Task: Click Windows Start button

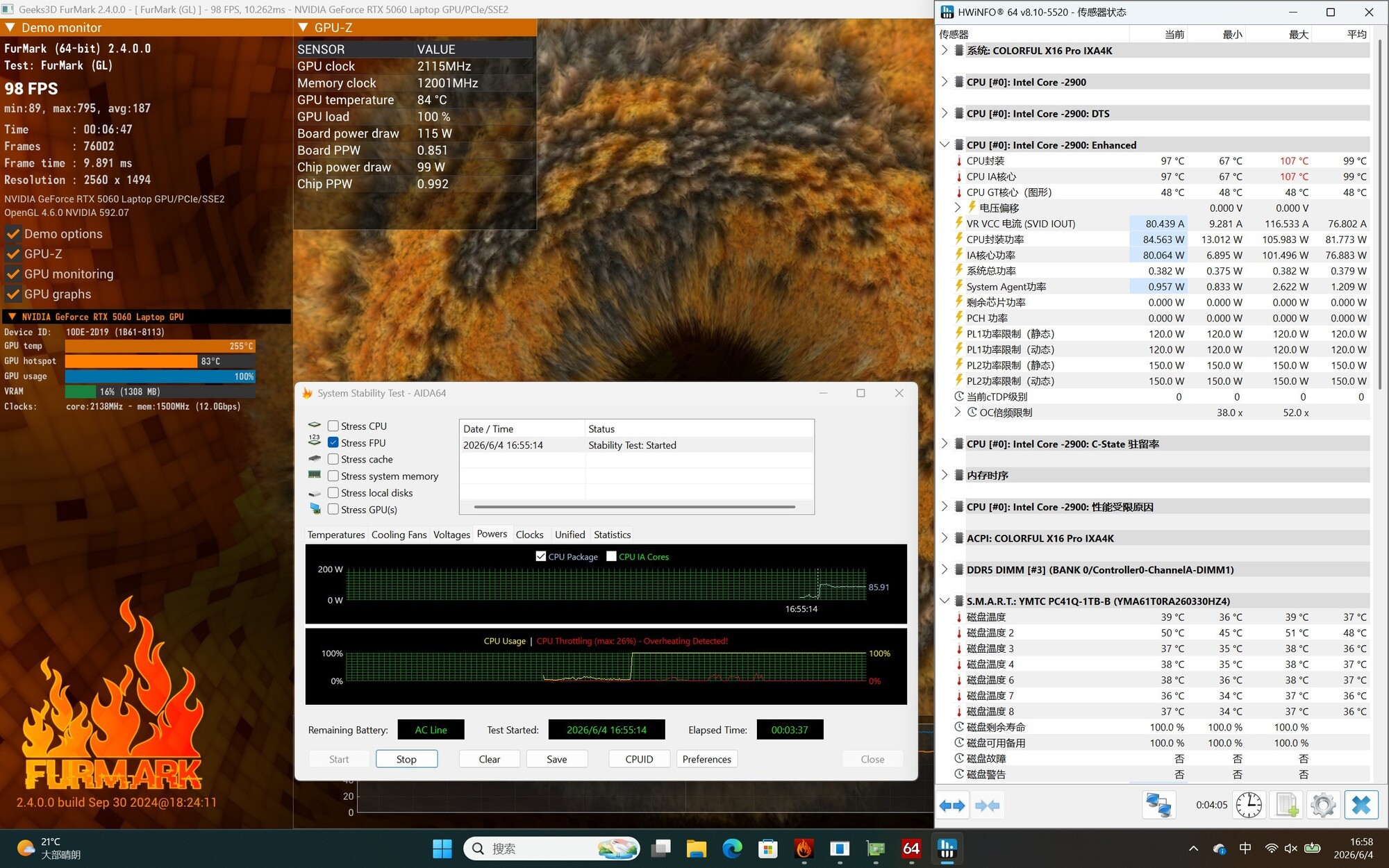Action: 442,849
